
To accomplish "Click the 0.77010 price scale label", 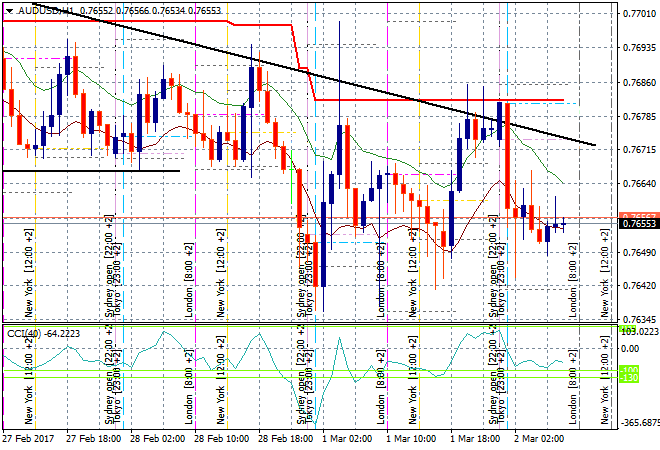I will click(x=638, y=13).
